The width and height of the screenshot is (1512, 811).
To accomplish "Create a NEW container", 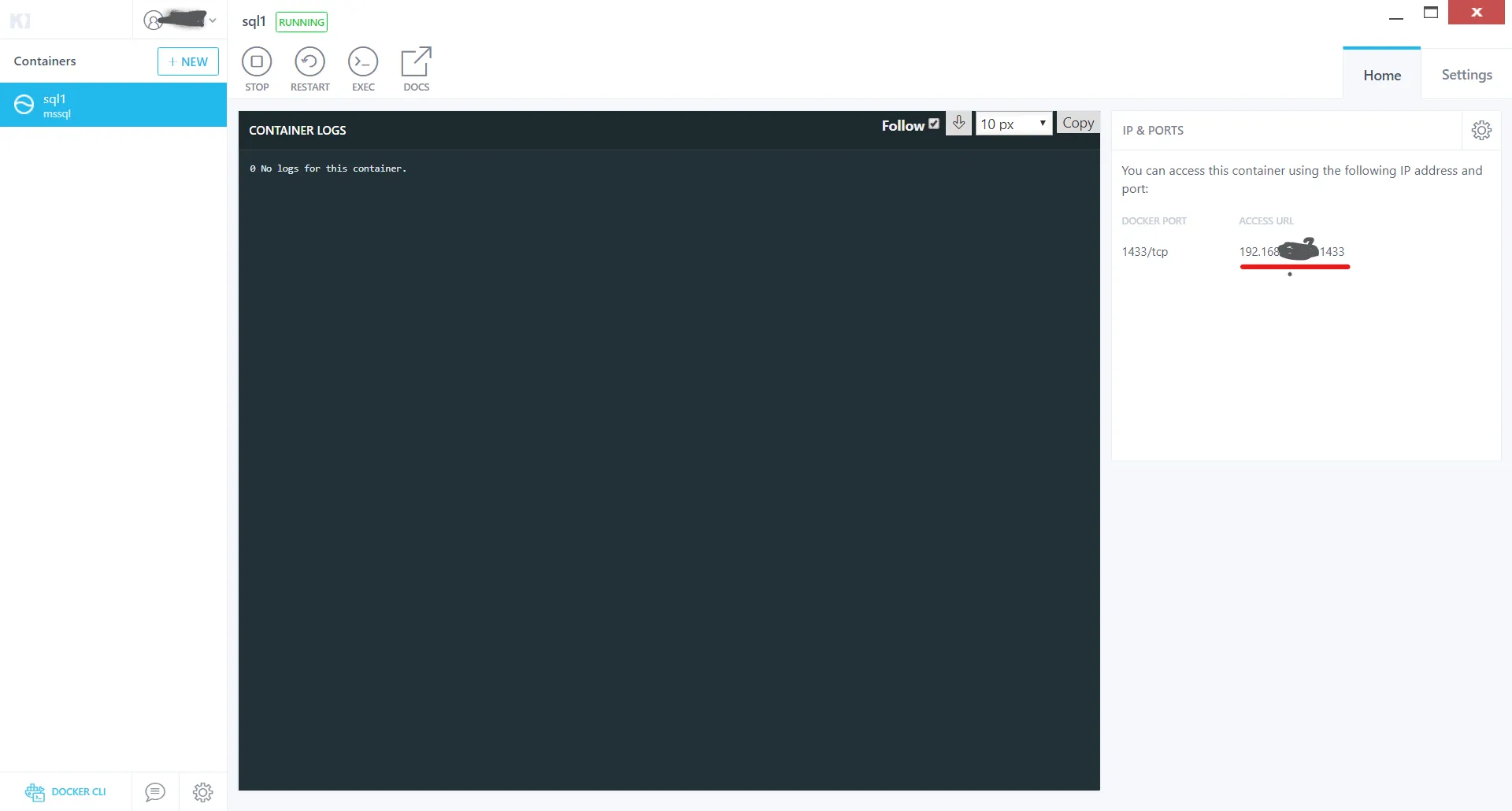I will 188,61.
